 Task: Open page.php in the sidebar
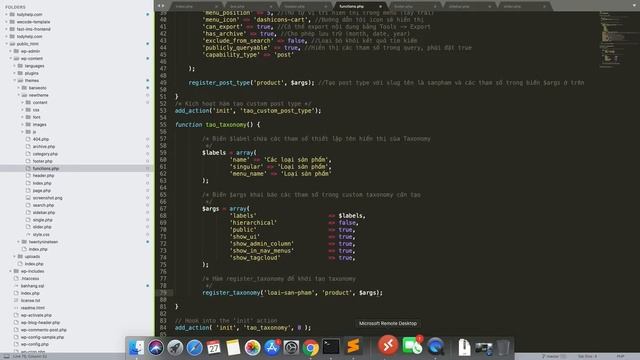(42, 191)
